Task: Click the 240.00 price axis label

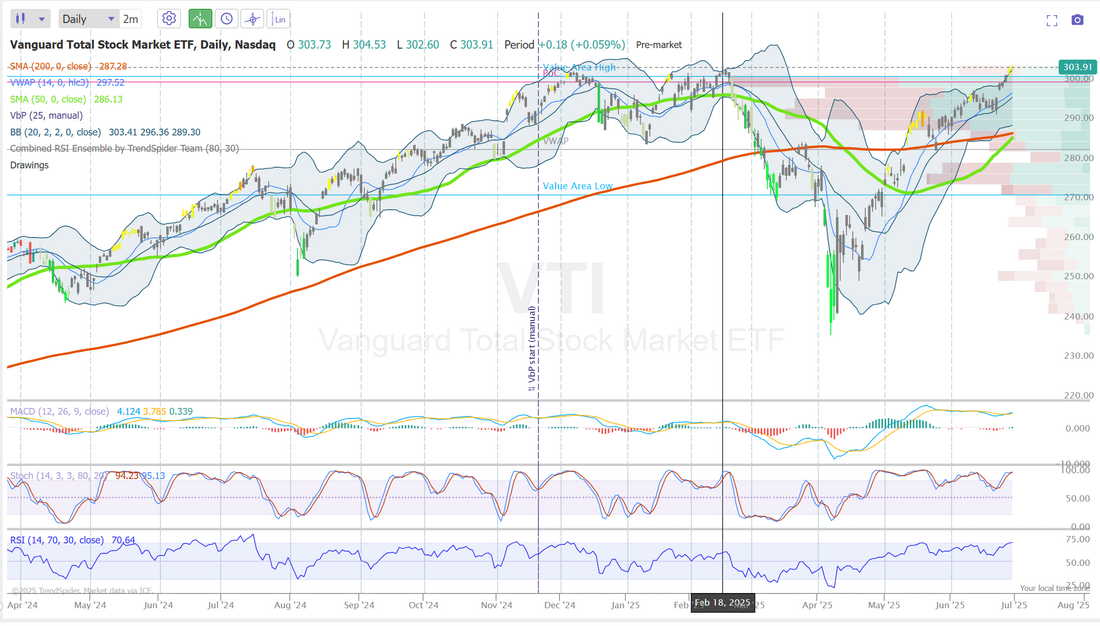Action: 1077,317
